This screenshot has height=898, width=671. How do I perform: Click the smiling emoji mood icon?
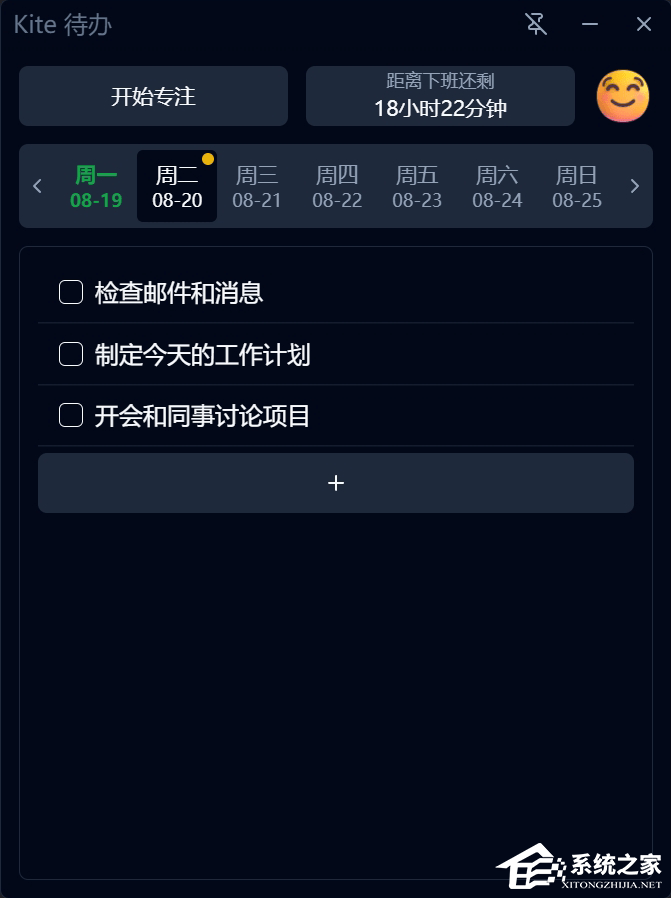(x=622, y=96)
